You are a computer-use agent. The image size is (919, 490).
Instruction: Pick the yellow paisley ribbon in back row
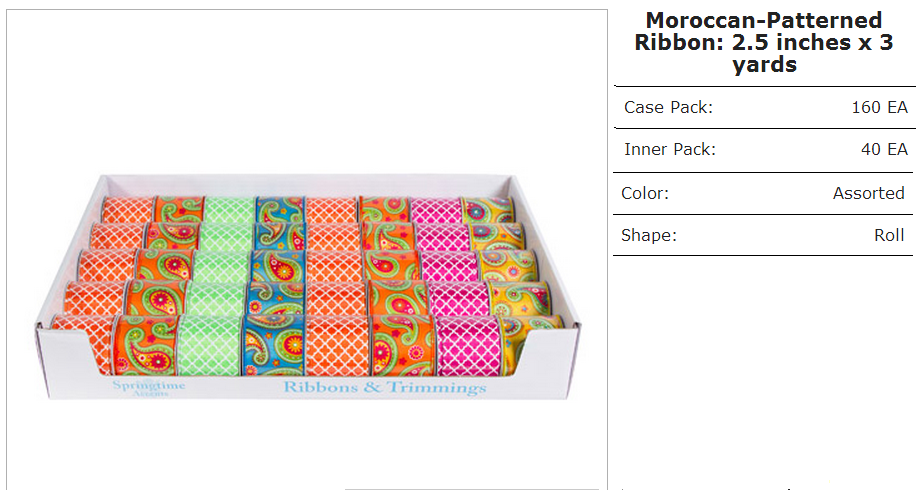click(x=488, y=210)
